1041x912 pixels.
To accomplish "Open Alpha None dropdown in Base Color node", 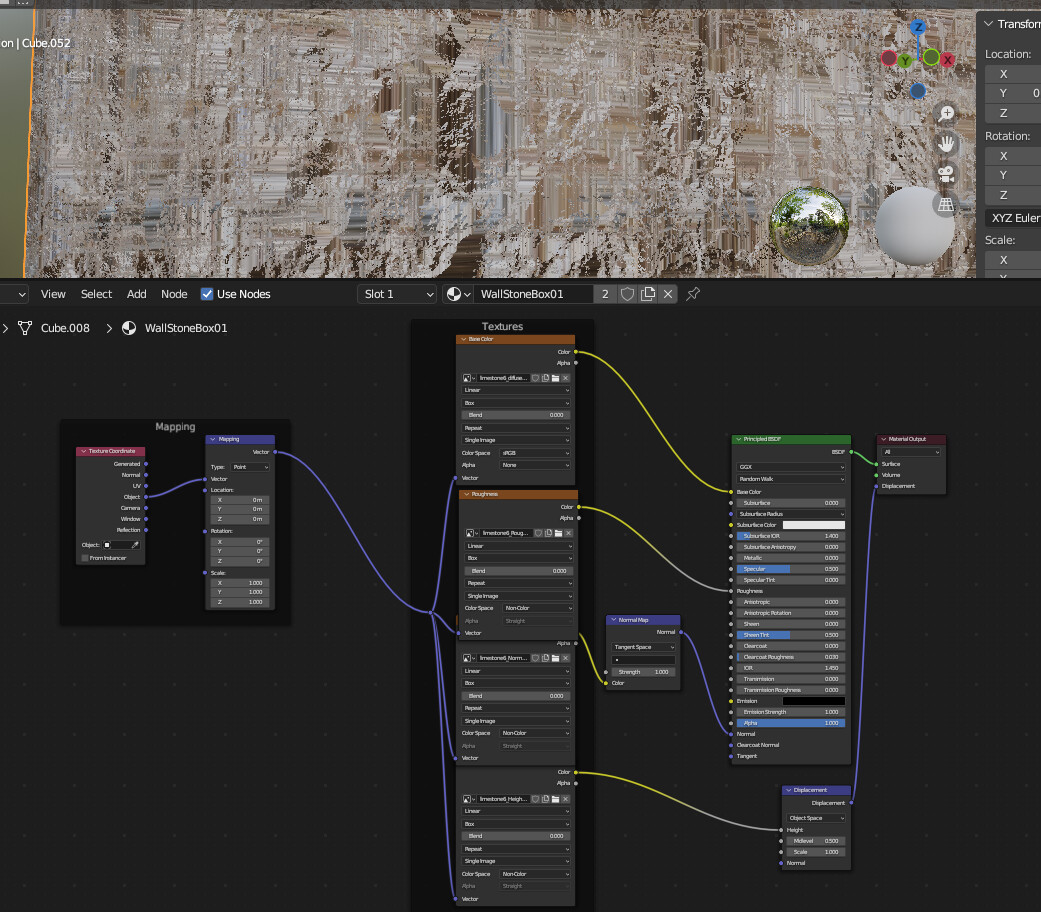I will coord(535,465).
